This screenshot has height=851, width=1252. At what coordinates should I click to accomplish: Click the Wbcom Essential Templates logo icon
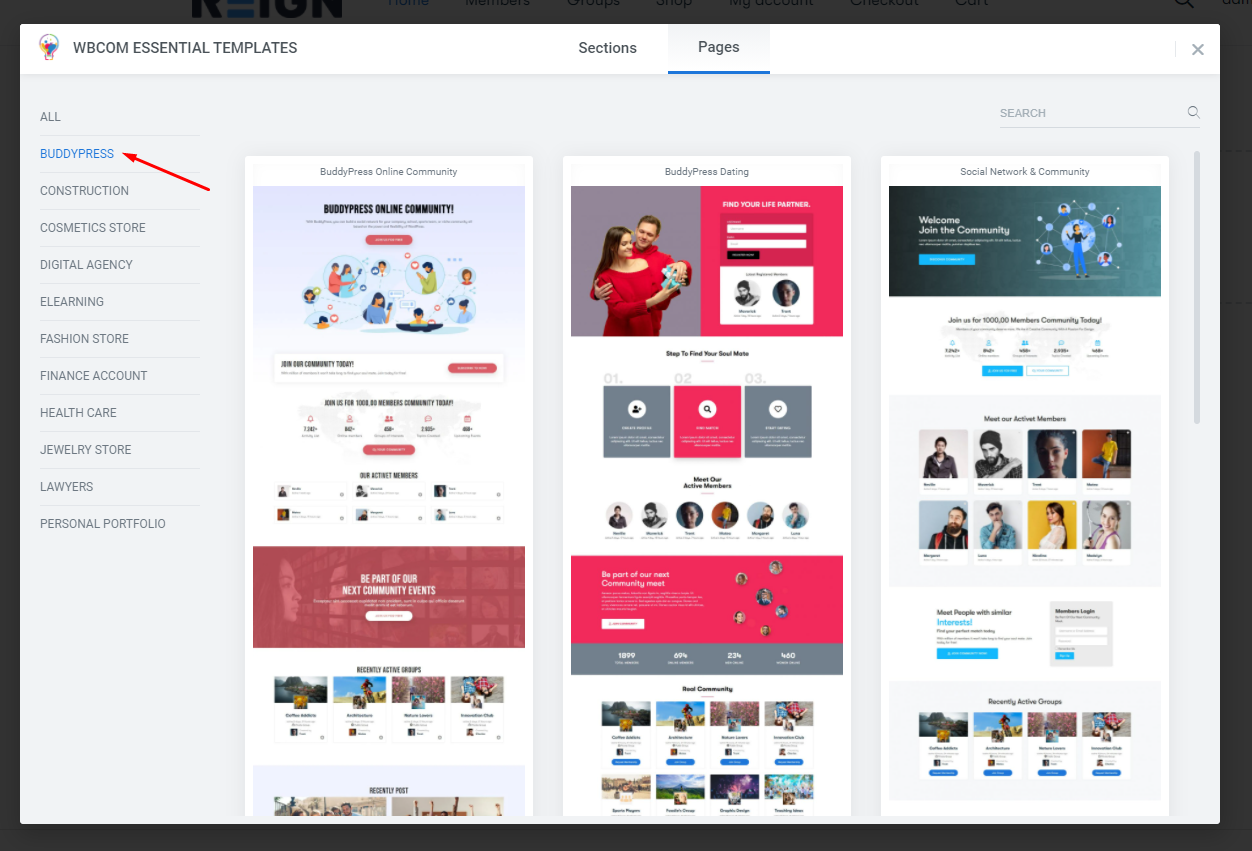pos(49,48)
